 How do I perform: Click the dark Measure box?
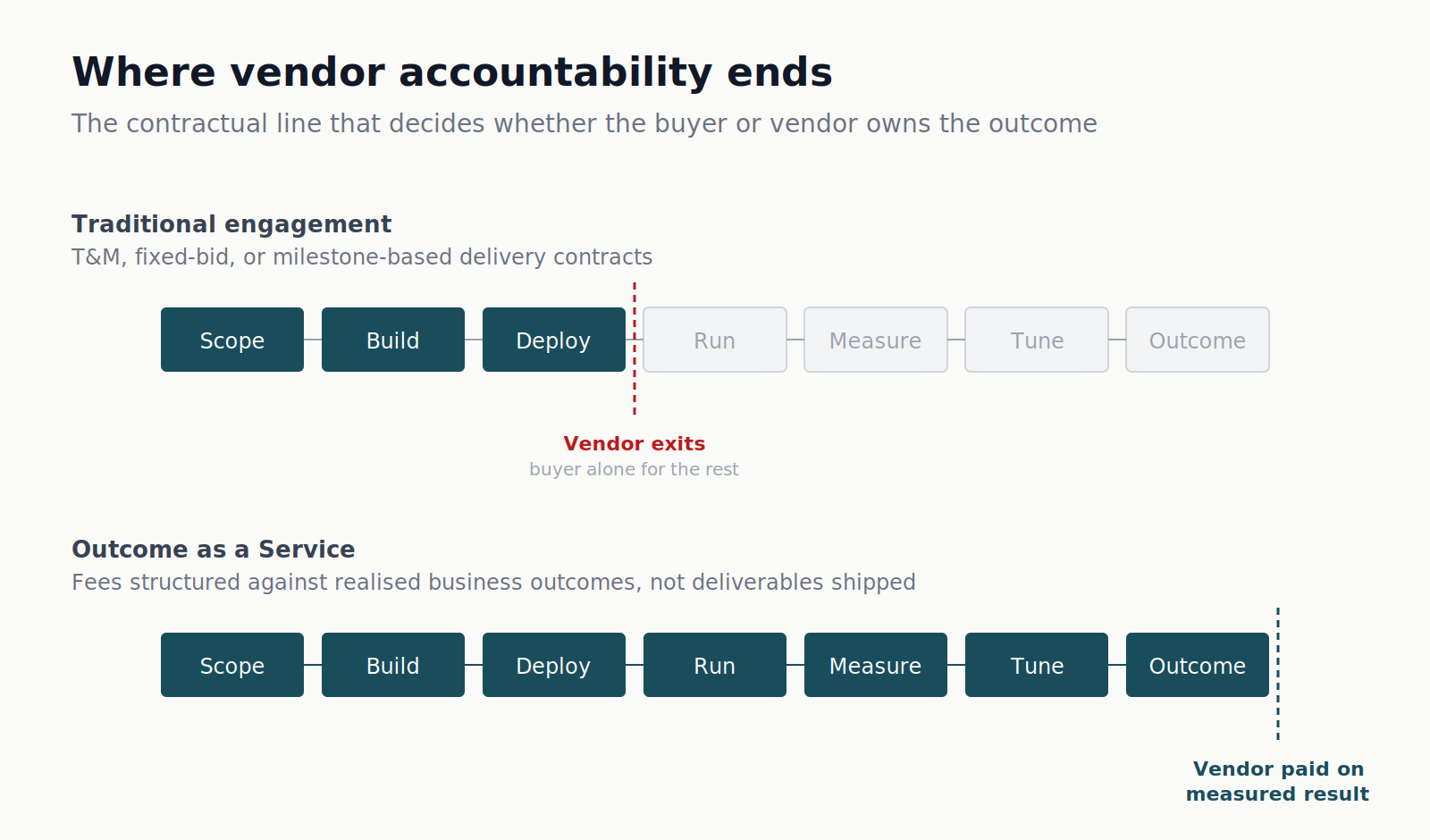pyautogui.click(x=876, y=665)
